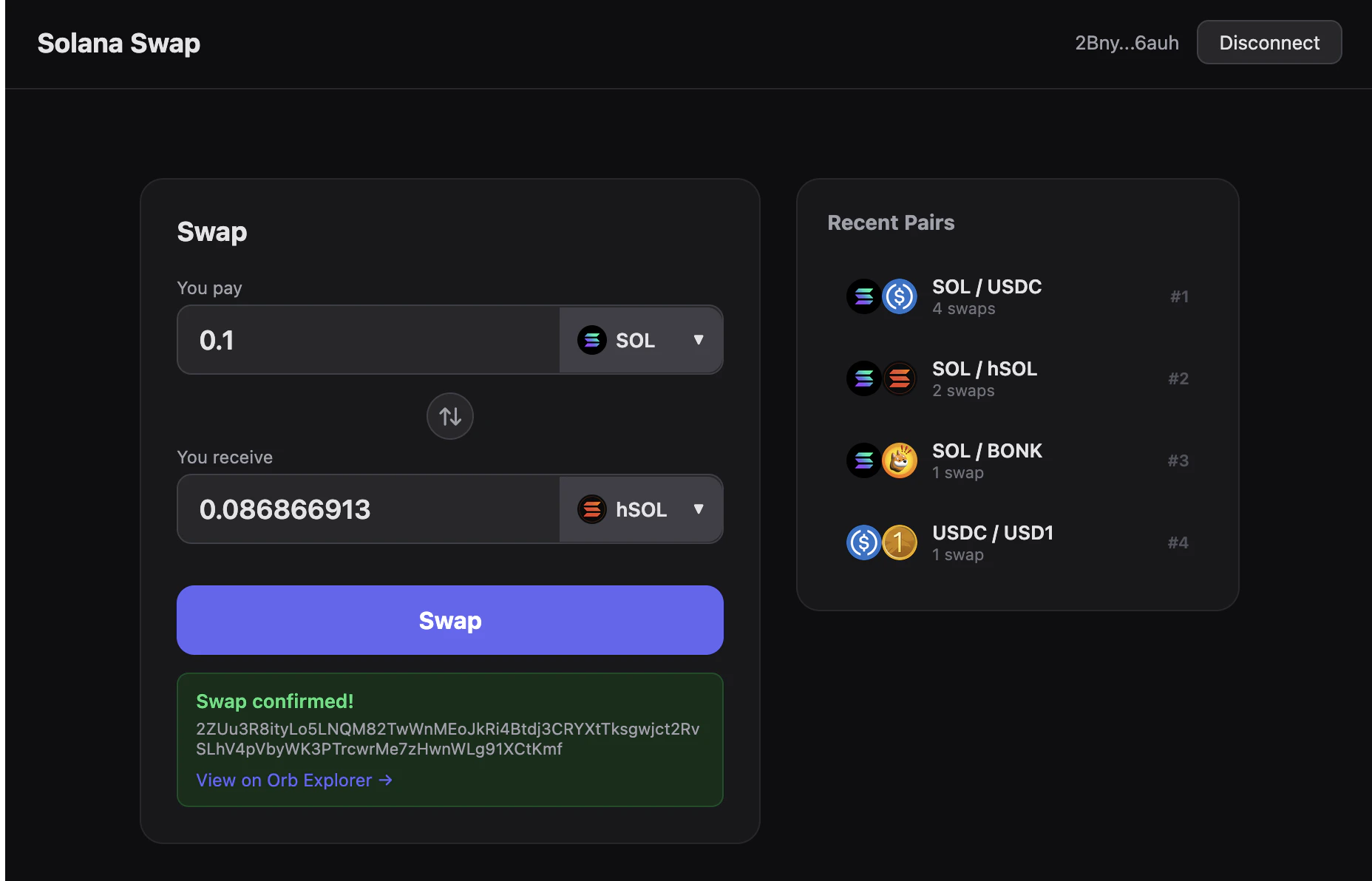
Task: Open View on Orb Explorer link
Action: point(293,780)
